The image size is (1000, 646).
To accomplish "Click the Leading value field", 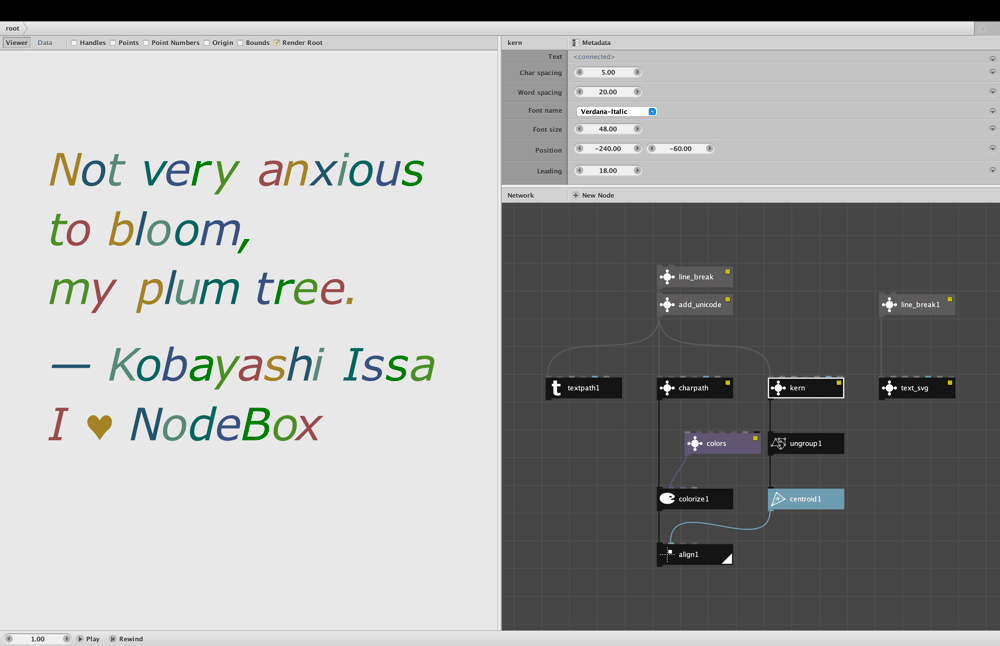I will [x=608, y=170].
